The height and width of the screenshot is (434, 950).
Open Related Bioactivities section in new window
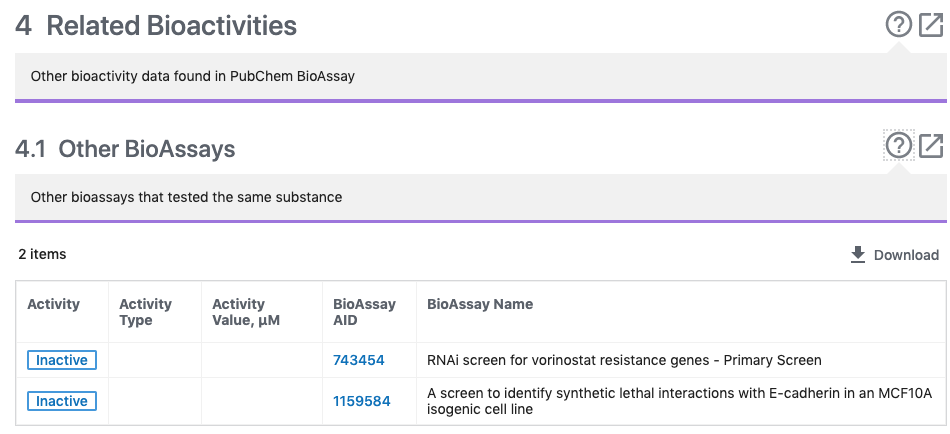pos(931,25)
